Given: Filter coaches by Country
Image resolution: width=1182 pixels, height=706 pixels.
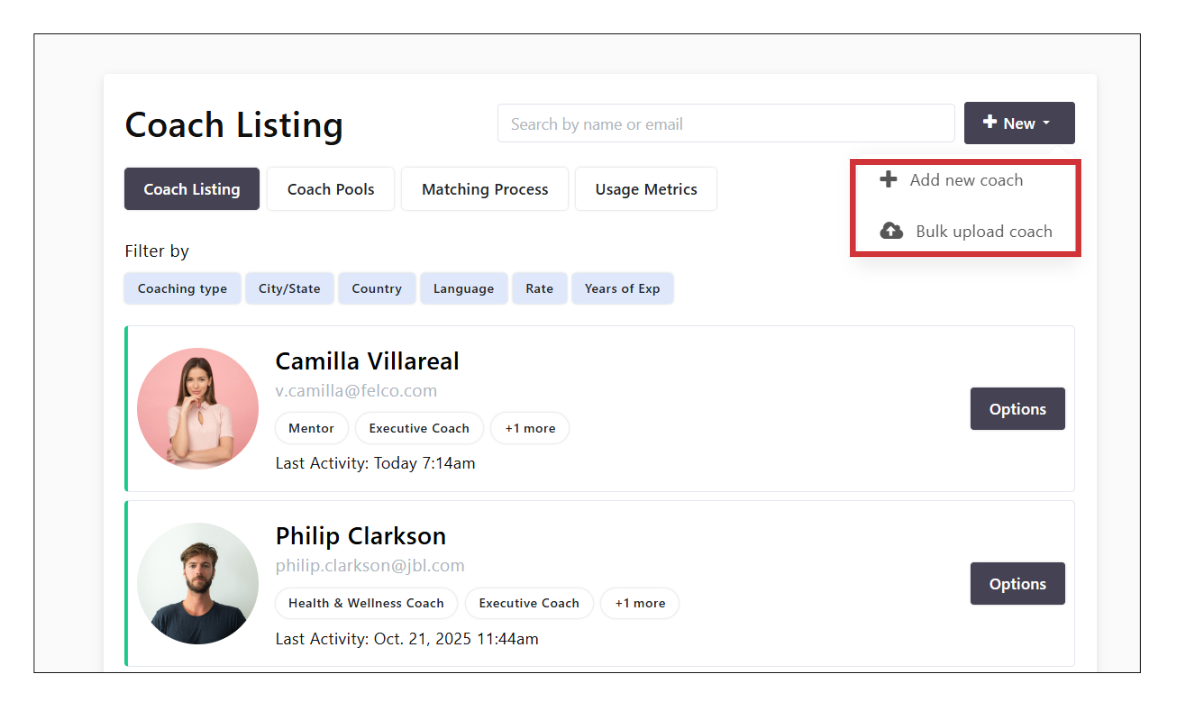Looking at the screenshot, I should point(376,289).
